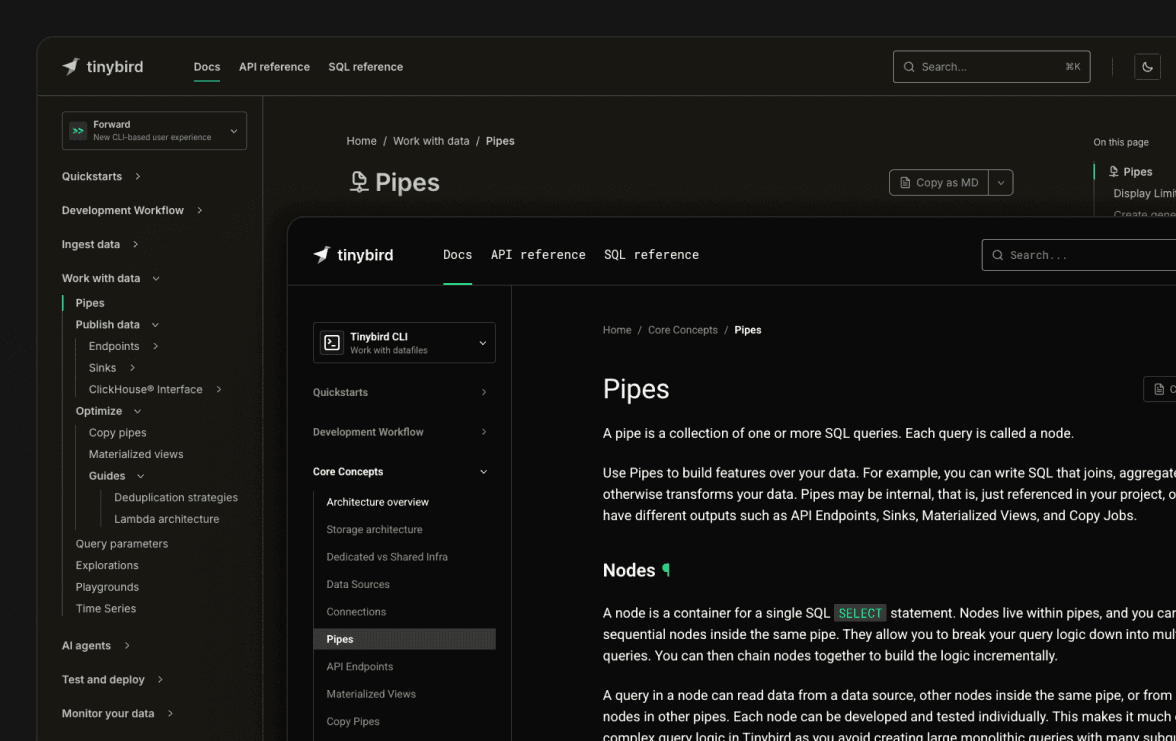
Task: Open Lambda architecture guide
Action: [x=166, y=519]
